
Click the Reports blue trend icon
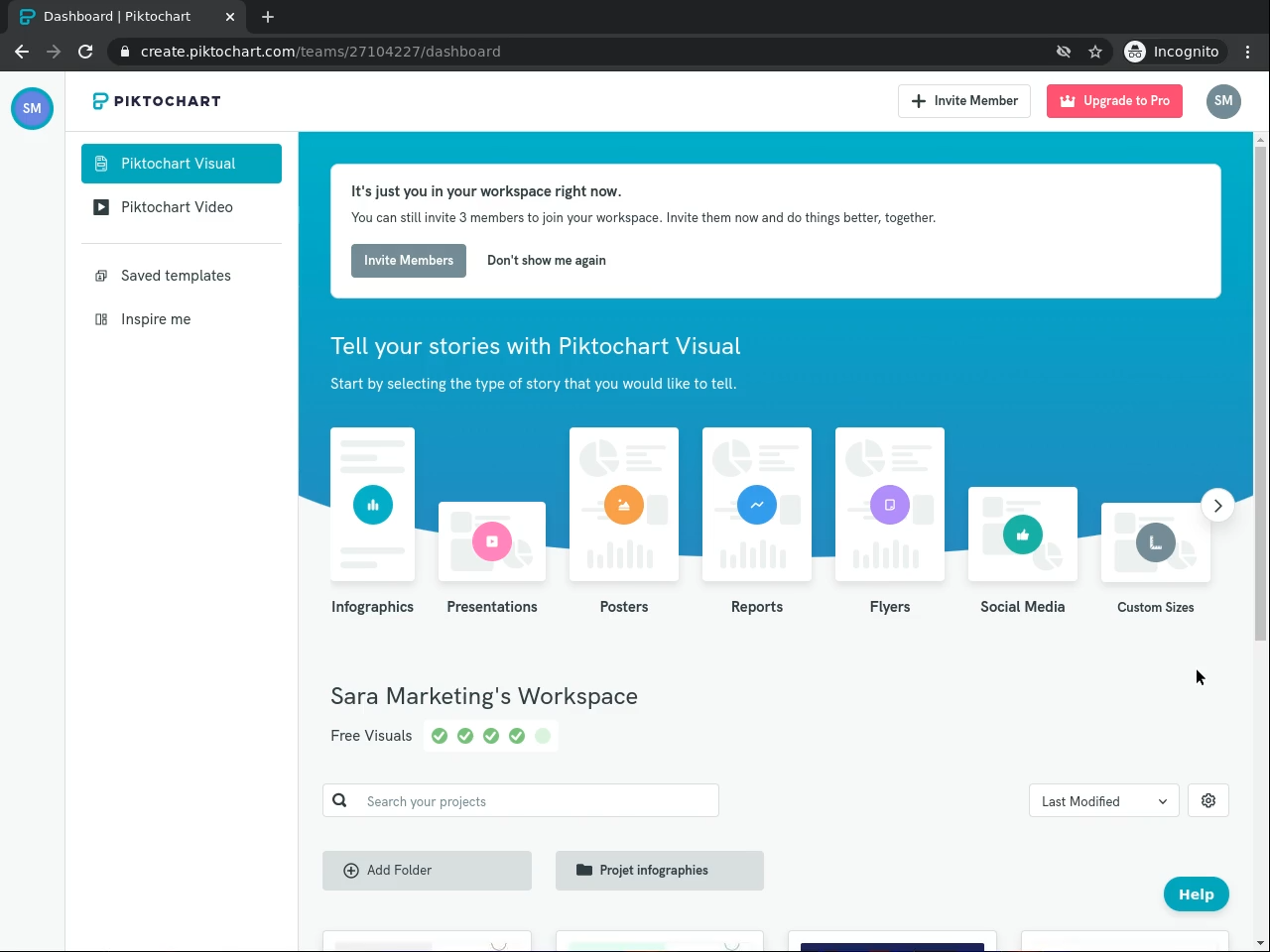tap(757, 505)
